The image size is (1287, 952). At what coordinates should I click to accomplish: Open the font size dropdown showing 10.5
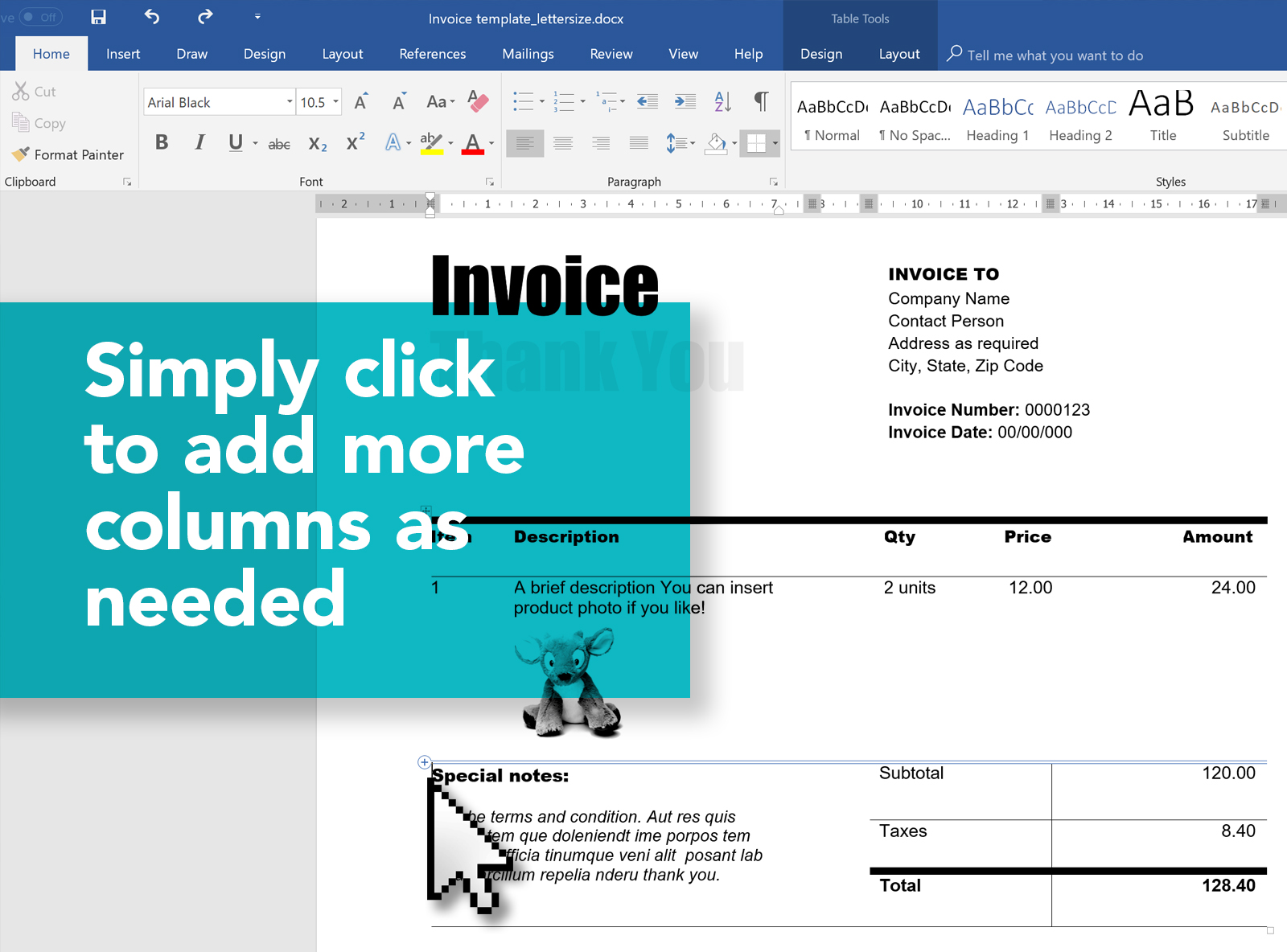pyautogui.click(x=335, y=102)
